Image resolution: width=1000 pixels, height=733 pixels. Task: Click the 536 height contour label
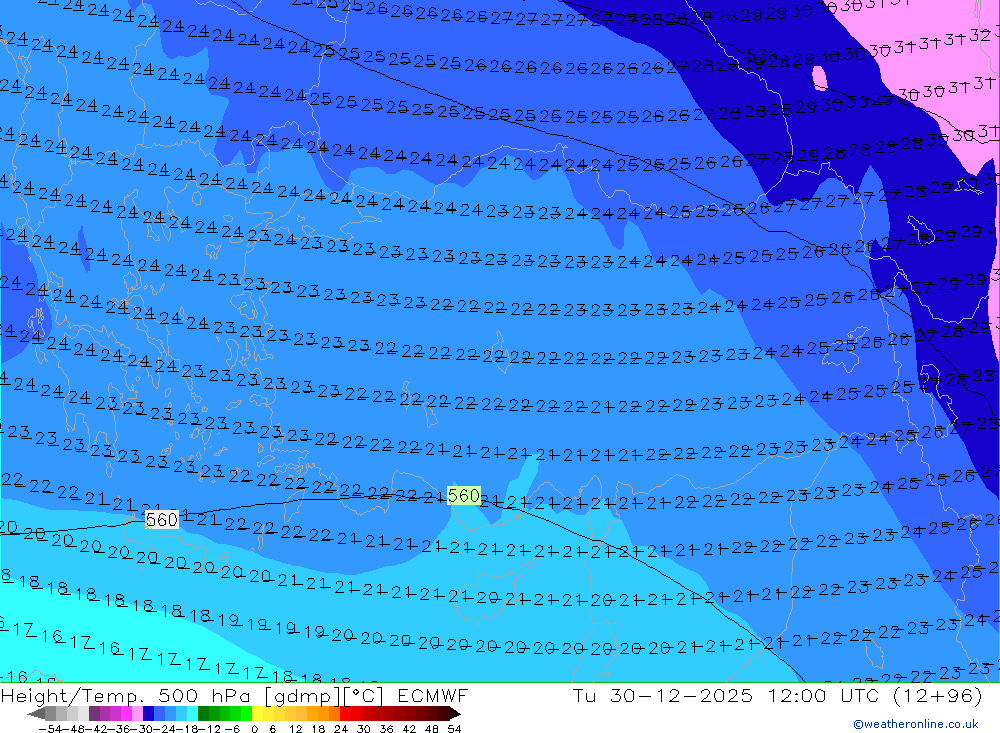point(761,55)
